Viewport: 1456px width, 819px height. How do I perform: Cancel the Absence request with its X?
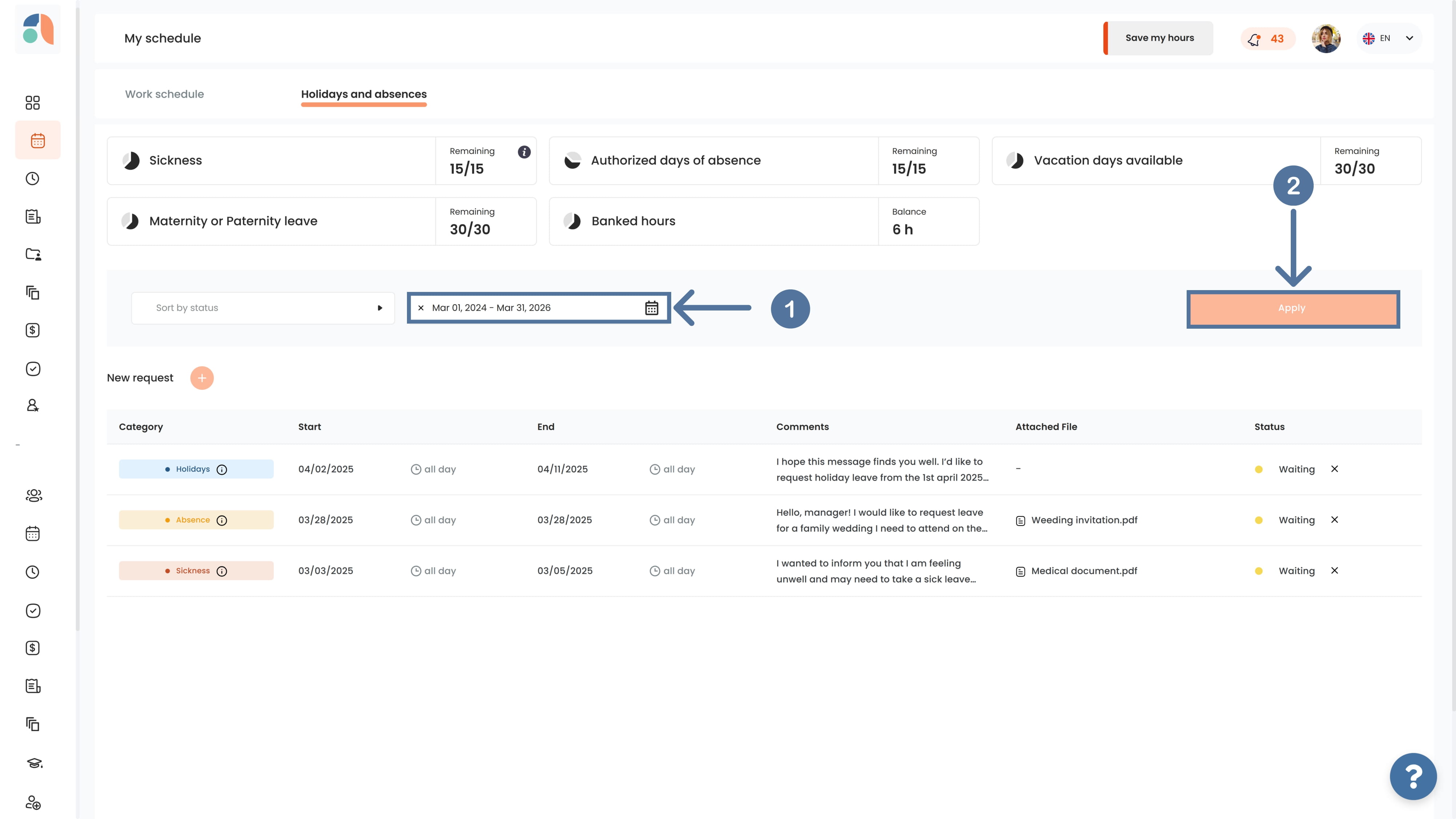click(x=1334, y=520)
